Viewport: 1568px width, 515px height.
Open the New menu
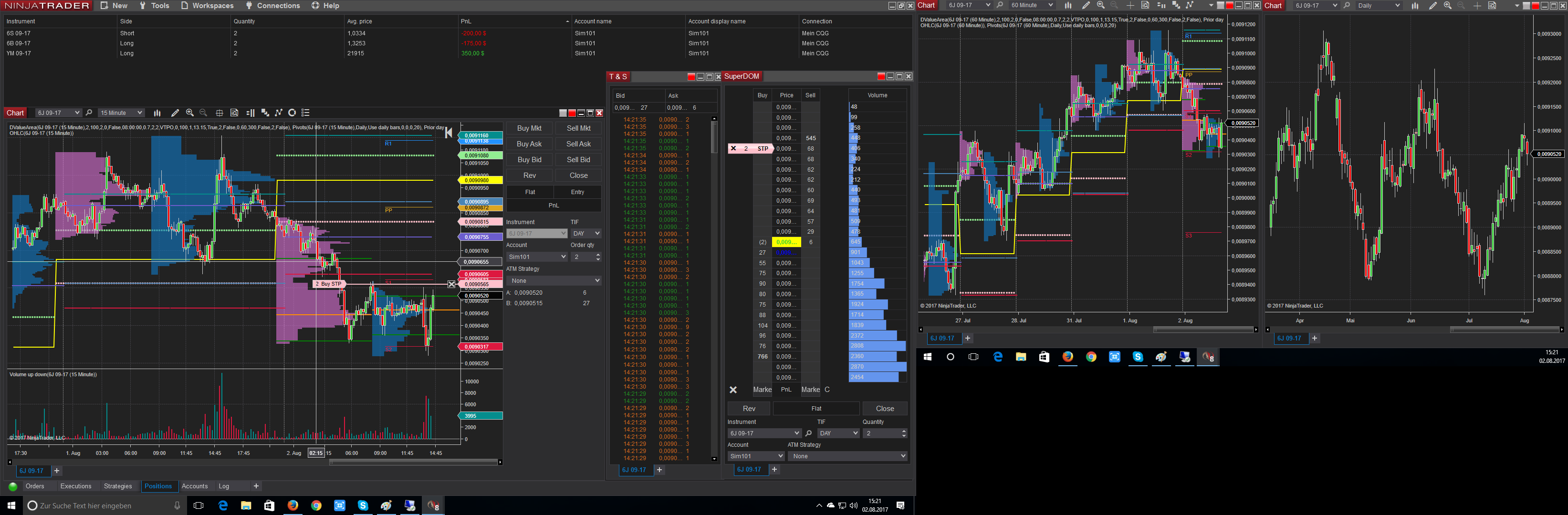(114, 5)
